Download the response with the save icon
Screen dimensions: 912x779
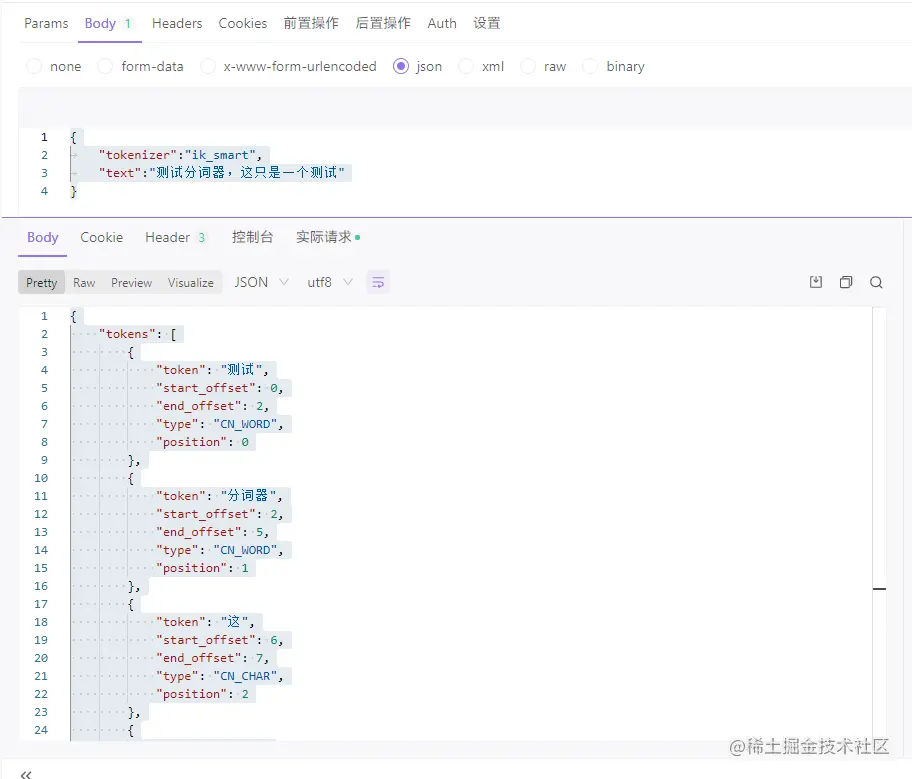816,283
